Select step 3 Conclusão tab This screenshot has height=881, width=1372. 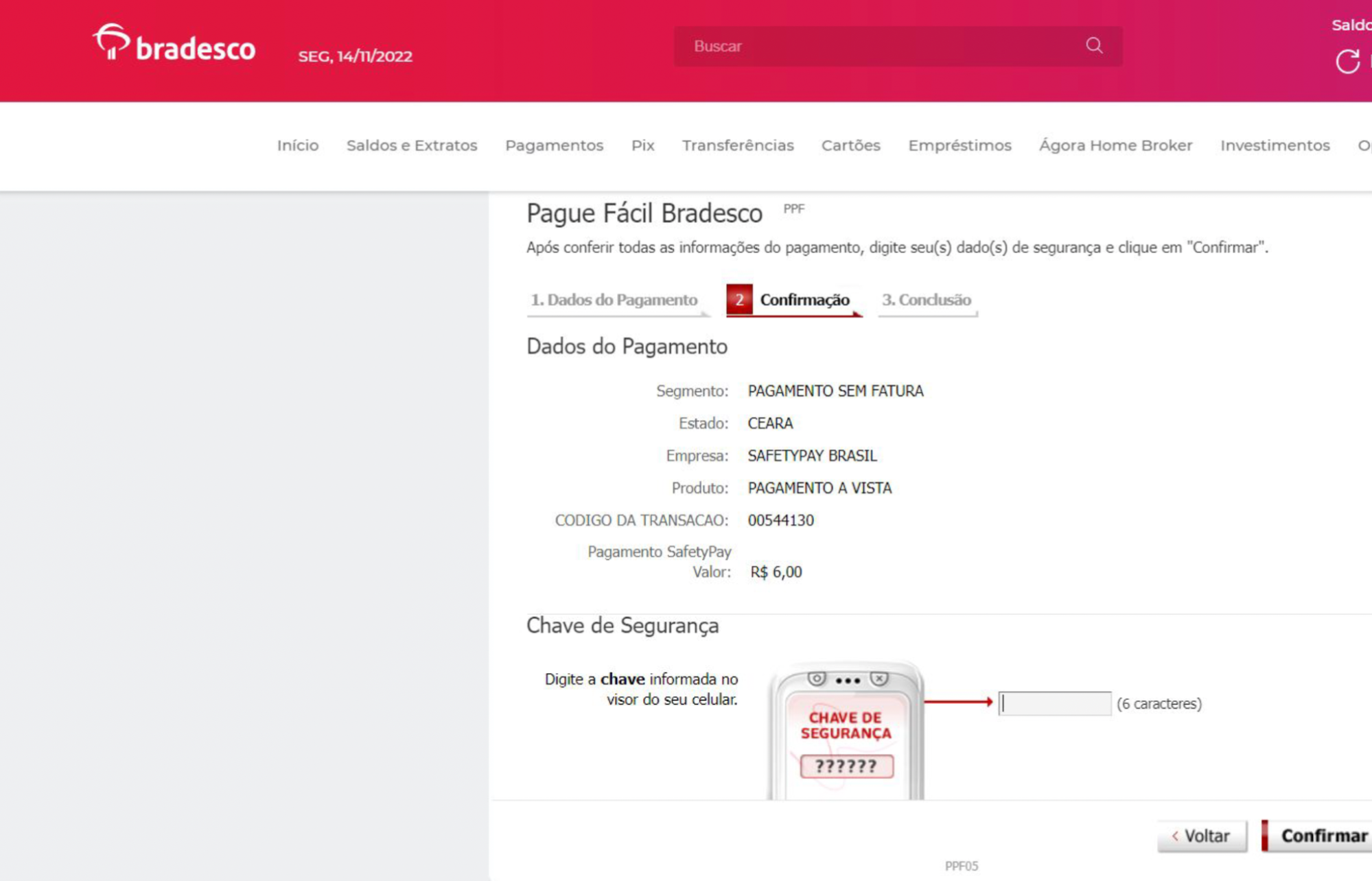click(926, 300)
